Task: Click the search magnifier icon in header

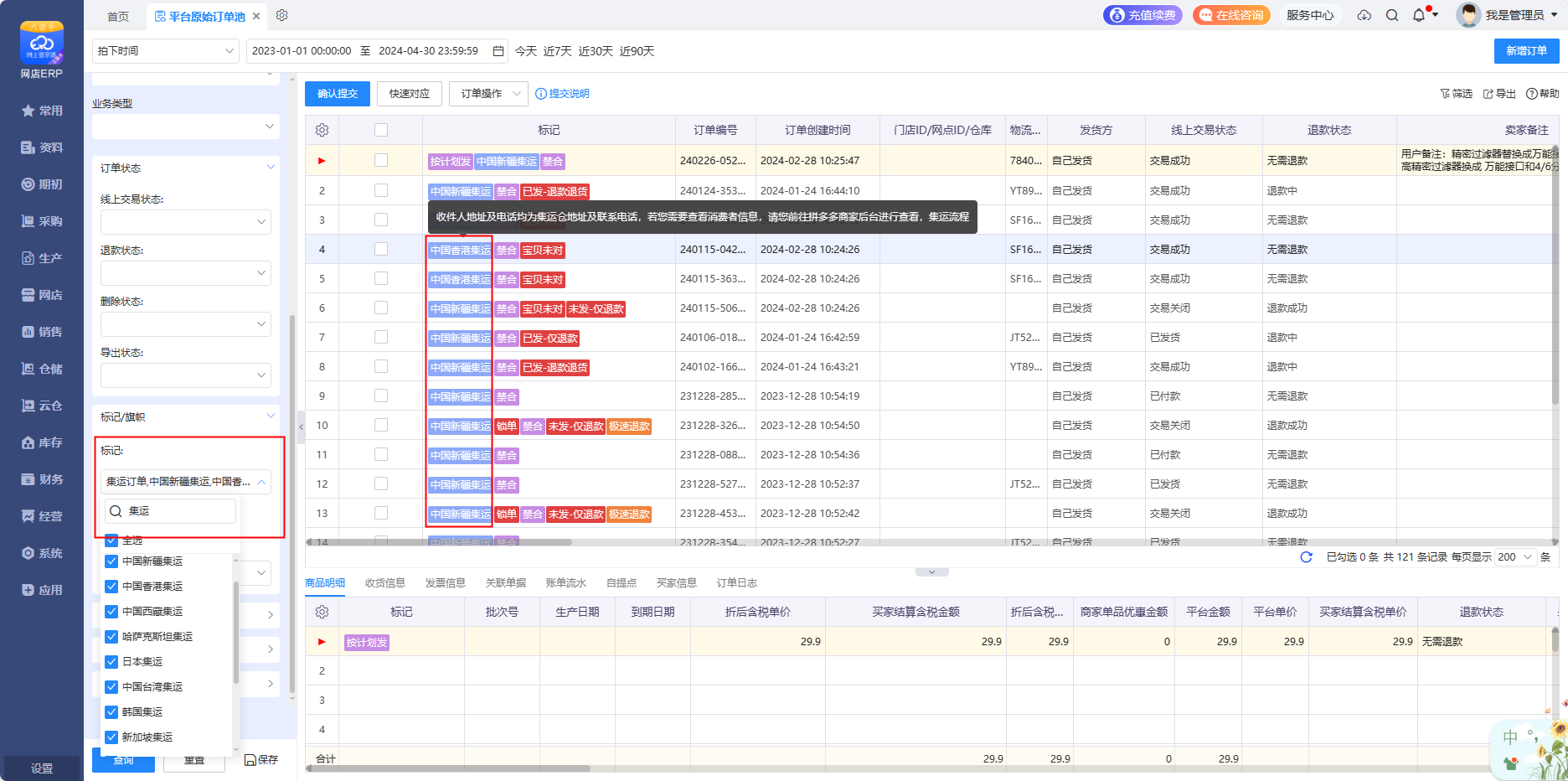Action: point(1392,15)
